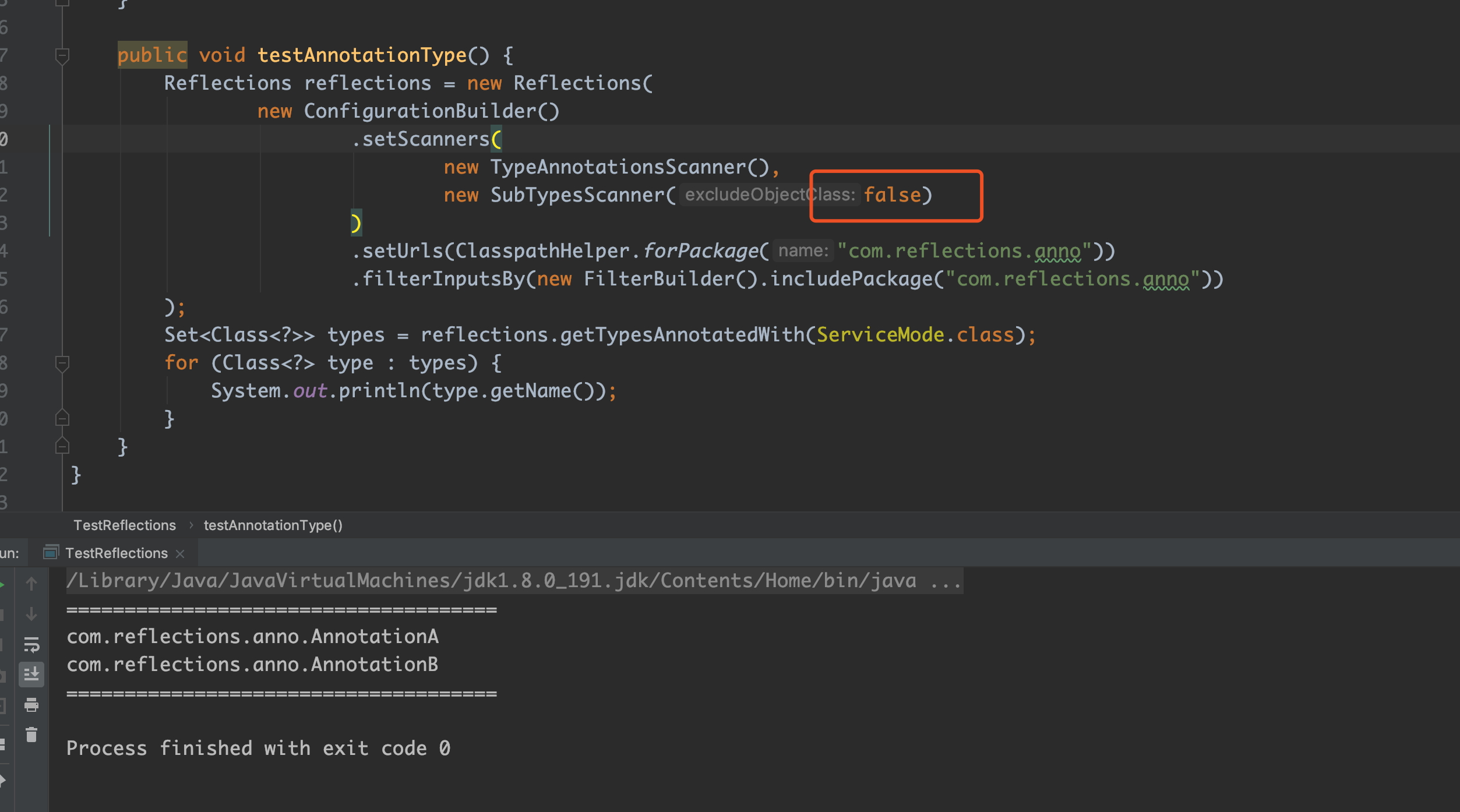Click the chevron between TestReflections and testAnnotationType breadcrumbs
The height and width of the screenshot is (812, 1460).
pyautogui.click(x=191, y=525)
